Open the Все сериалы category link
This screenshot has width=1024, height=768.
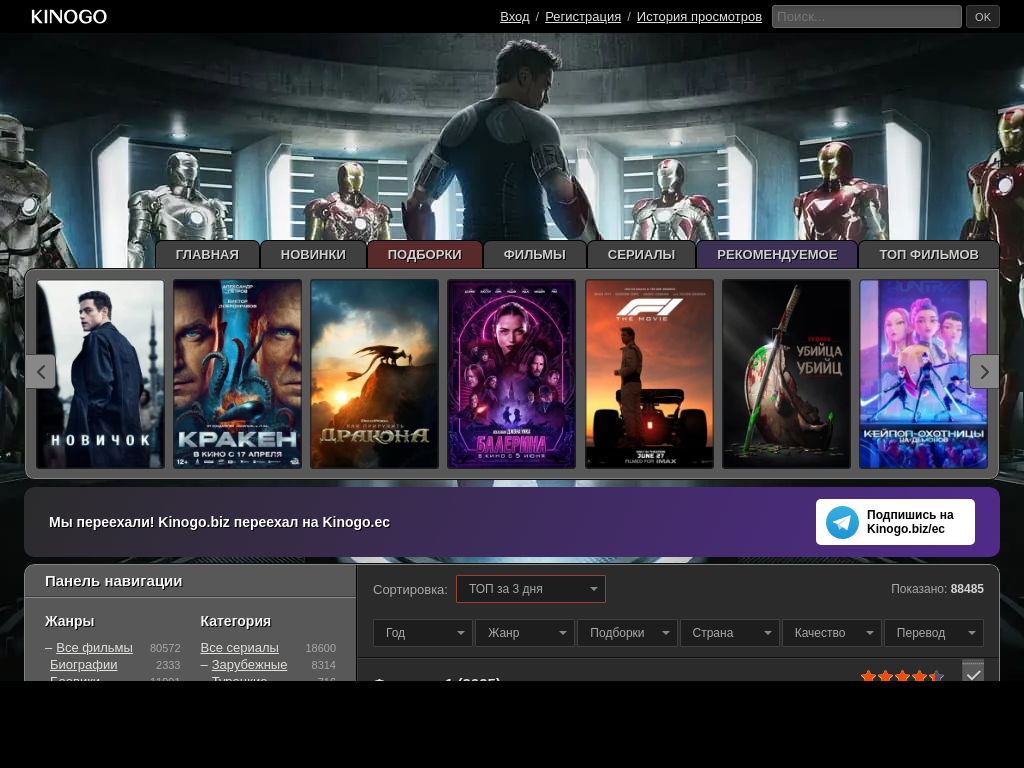click(x=240, y=648)
